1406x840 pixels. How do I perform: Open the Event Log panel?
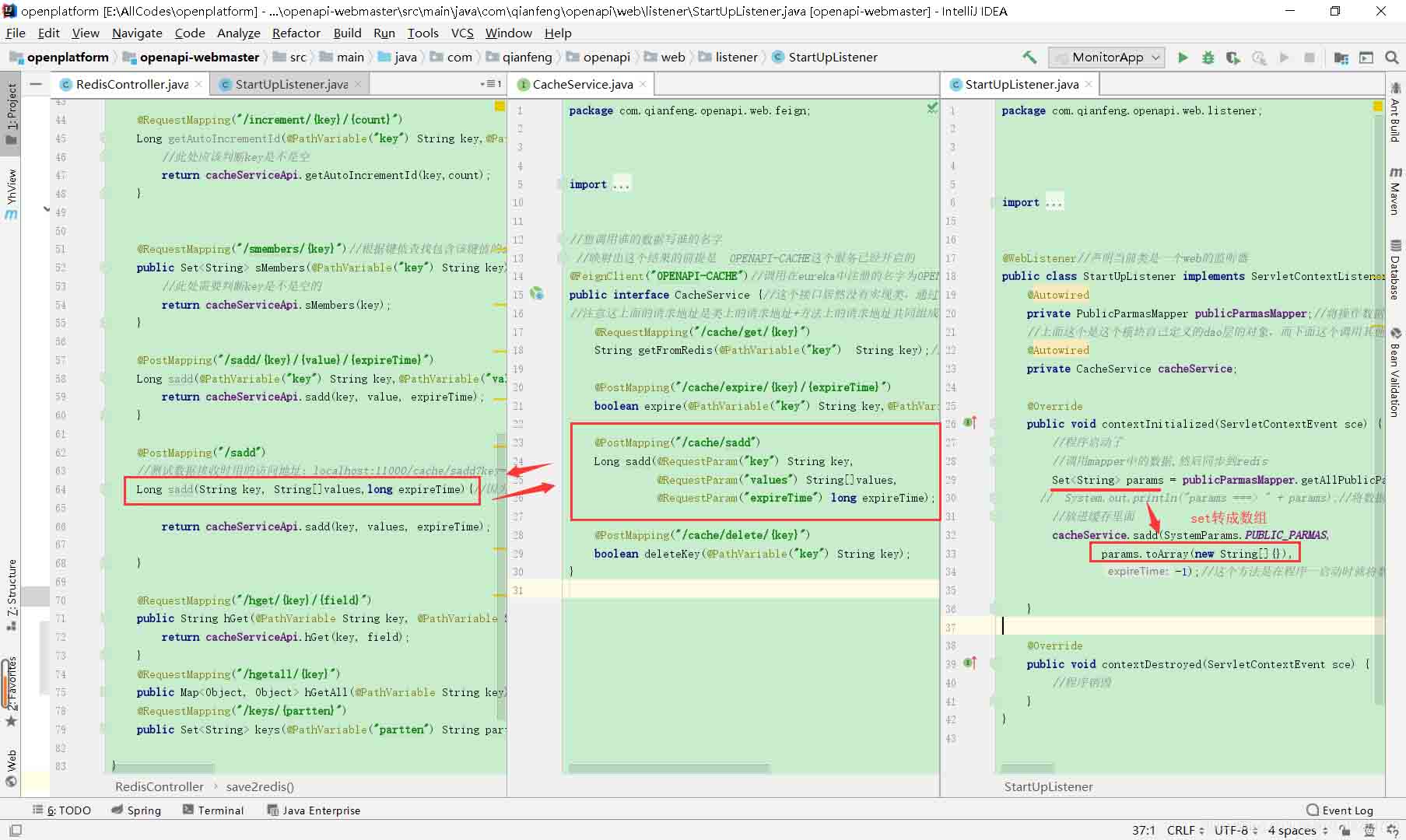pos(1339,810)
